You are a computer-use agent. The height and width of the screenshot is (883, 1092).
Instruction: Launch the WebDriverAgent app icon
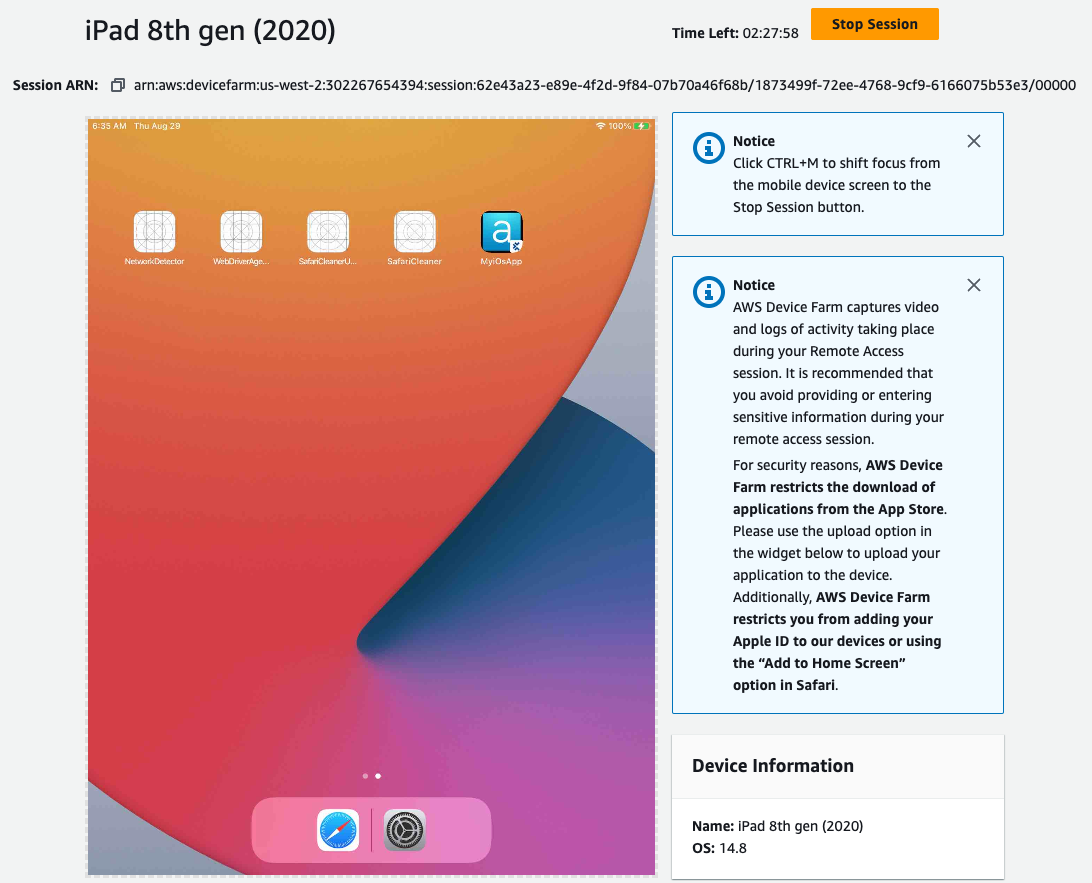(x=241, y=231)
